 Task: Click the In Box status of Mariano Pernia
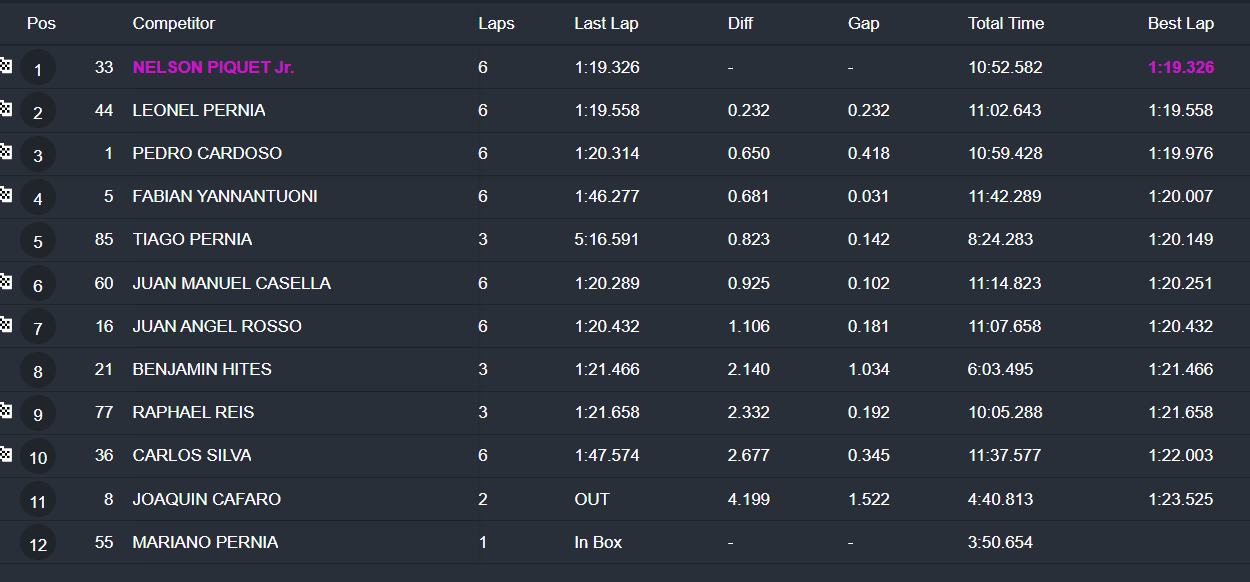598,543
